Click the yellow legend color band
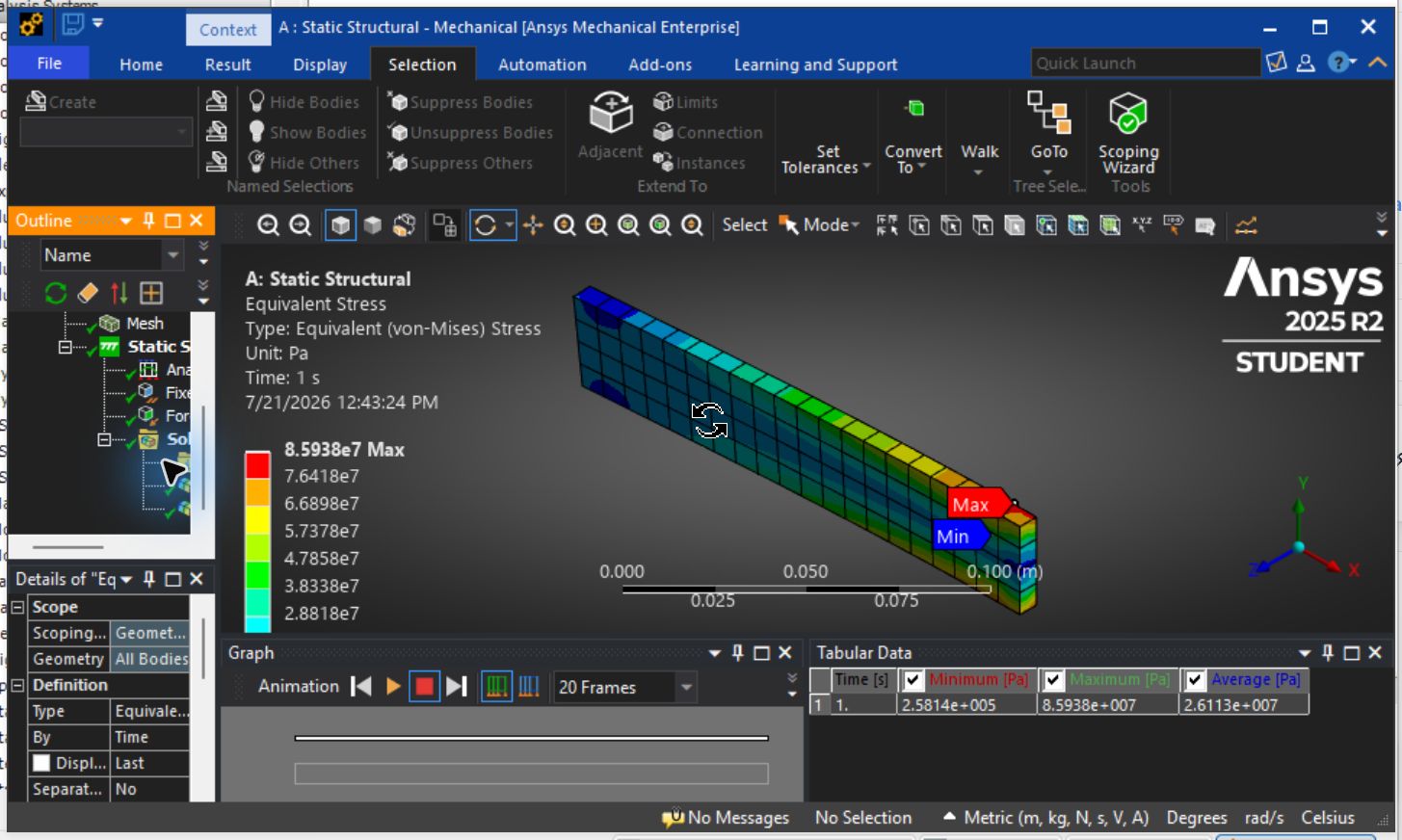 click(257, 519)
